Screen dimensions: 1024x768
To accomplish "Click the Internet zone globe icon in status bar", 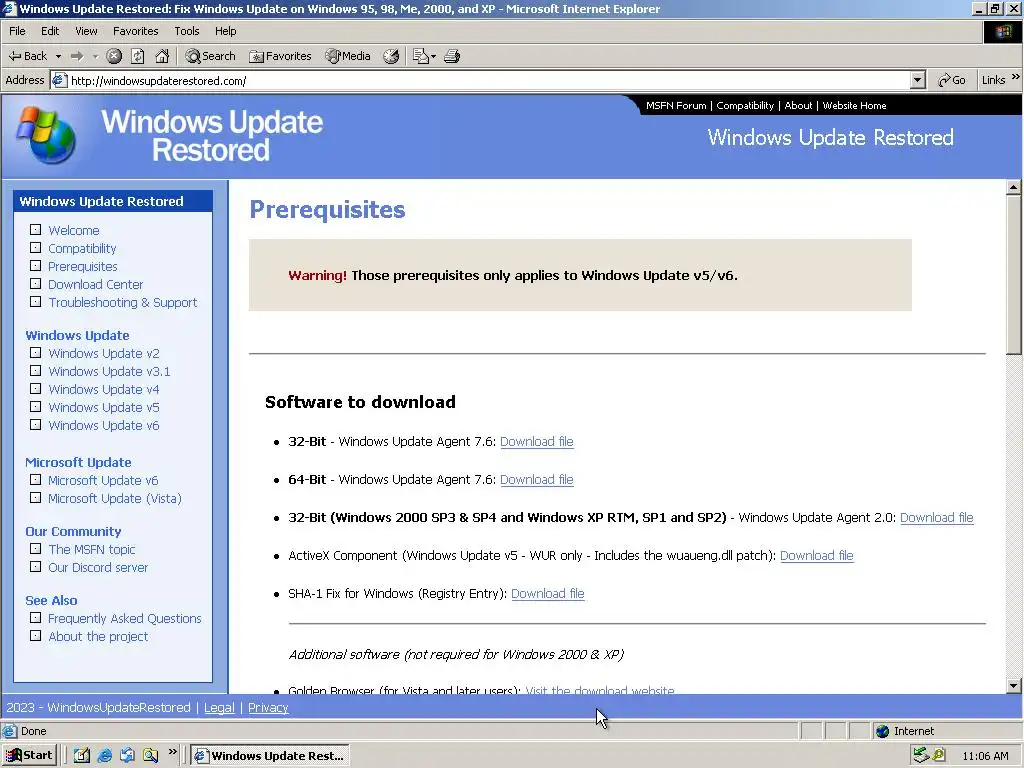I will pyautogui.click(x=882, y=731).
